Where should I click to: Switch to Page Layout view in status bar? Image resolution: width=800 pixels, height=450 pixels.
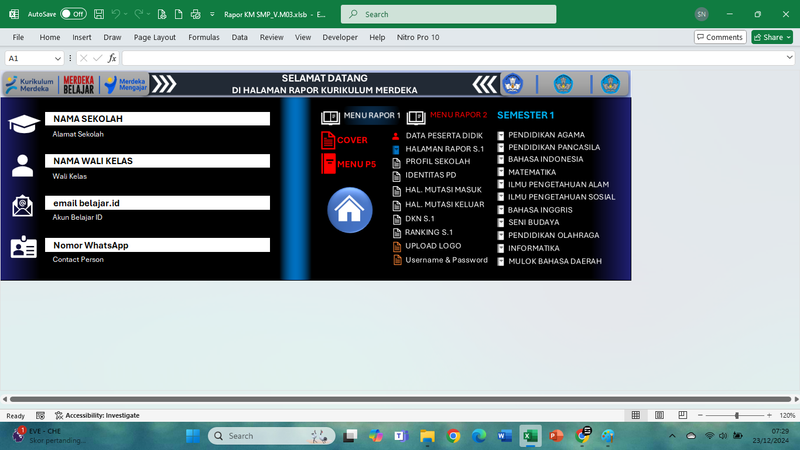[659, 415]
